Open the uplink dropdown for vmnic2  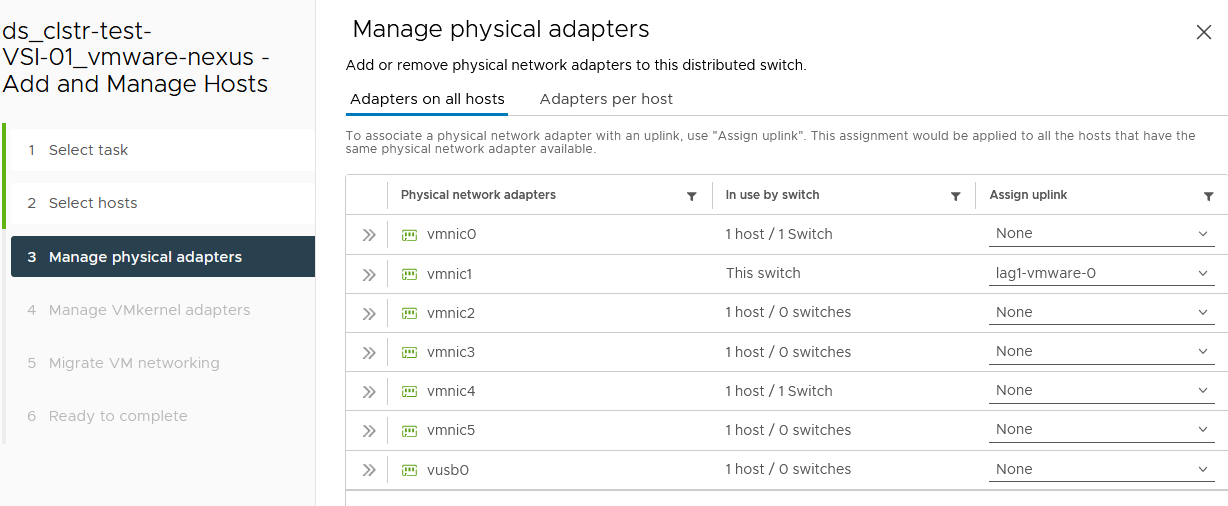(x=1102, y=312)
